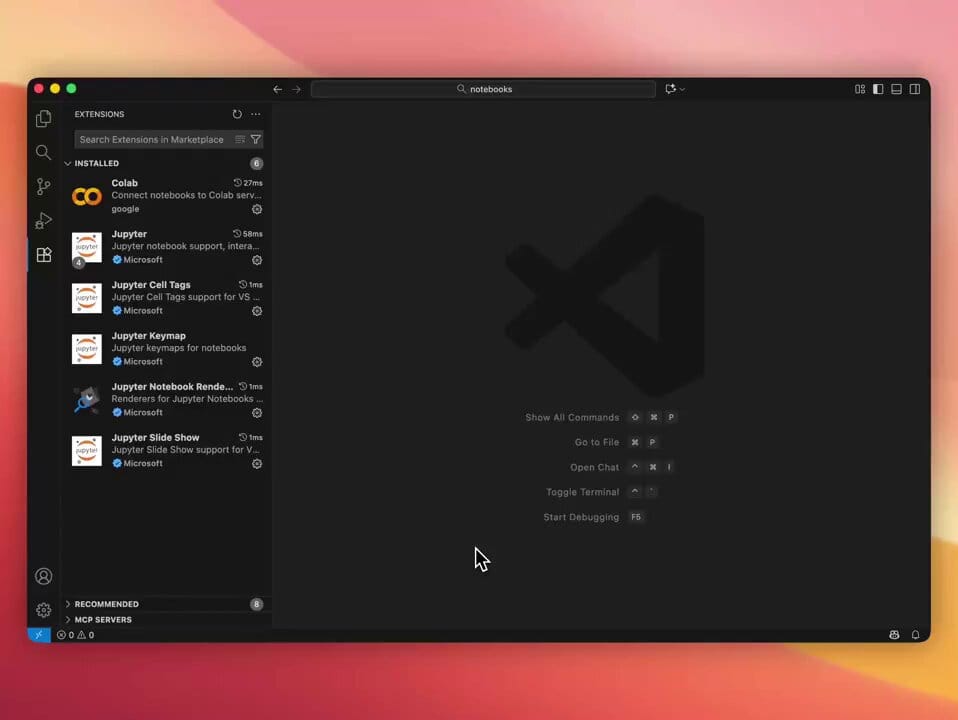
Task: Select the Jupyter Keymap extension
Action: point(166,349)
